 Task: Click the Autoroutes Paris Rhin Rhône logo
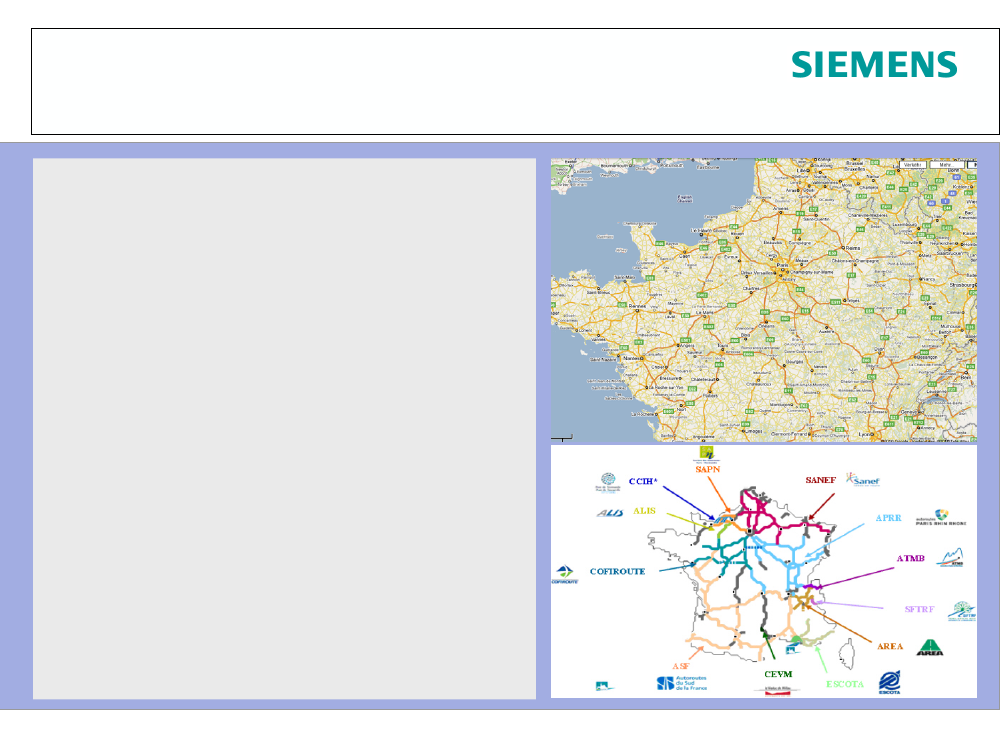point(941,517)
